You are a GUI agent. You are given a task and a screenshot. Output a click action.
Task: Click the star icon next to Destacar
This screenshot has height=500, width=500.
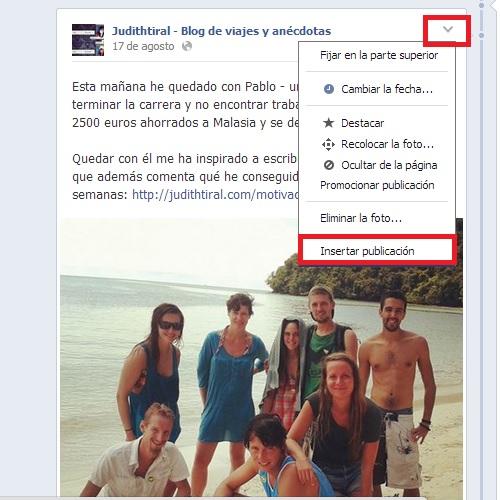click(x=329, y=123)
